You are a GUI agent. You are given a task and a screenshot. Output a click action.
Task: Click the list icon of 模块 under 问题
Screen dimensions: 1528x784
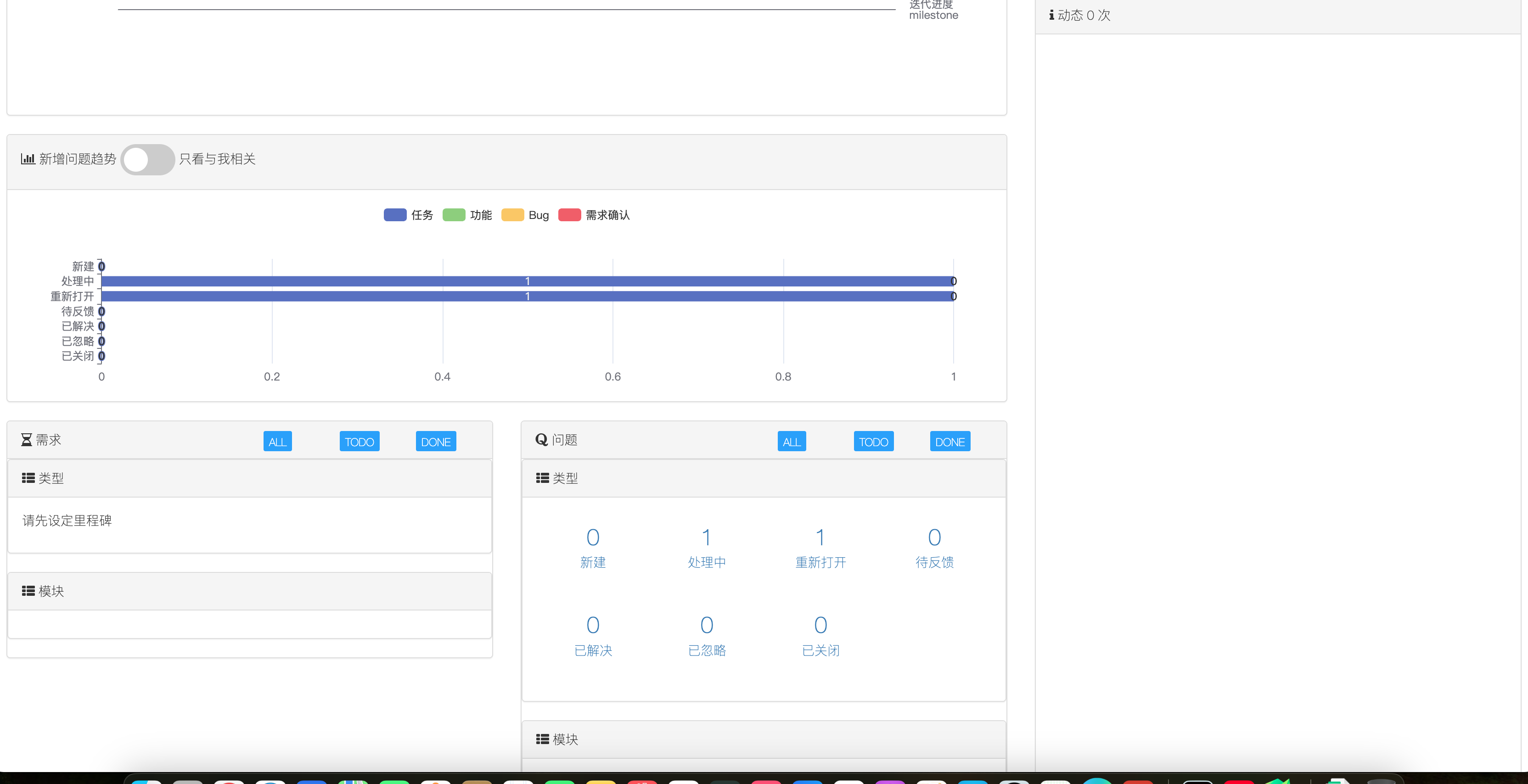[x=542, y=739]
